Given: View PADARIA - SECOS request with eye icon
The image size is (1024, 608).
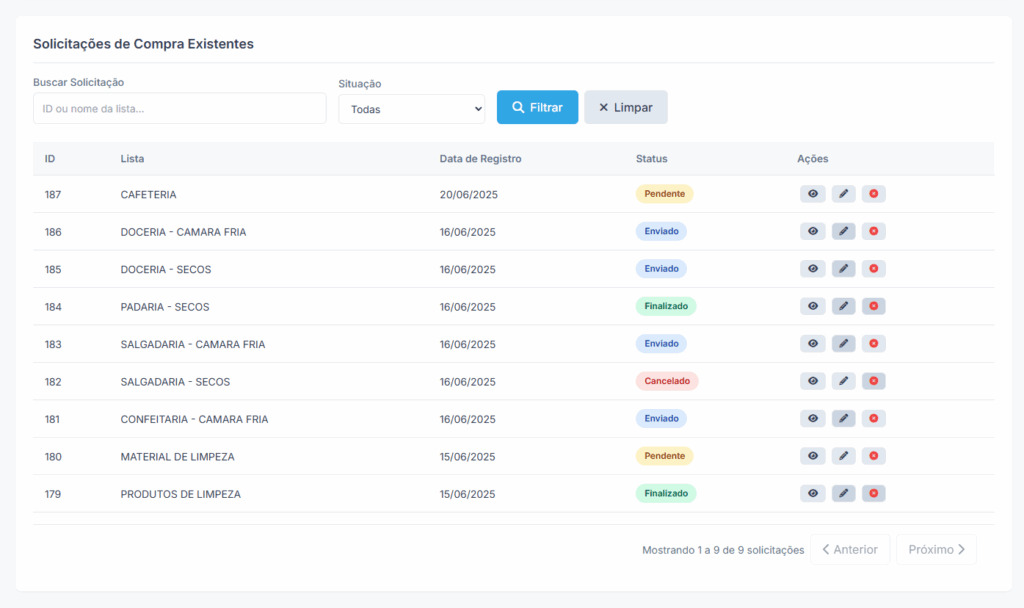Looking at the screenshot, I should pos(812,306).
